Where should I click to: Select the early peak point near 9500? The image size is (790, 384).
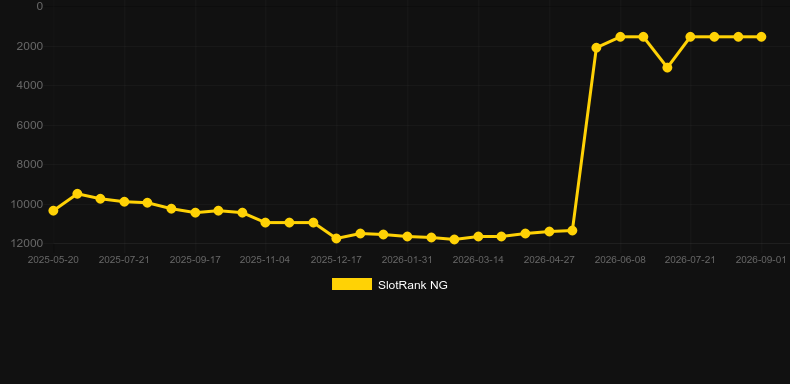(x=77, y=194)
